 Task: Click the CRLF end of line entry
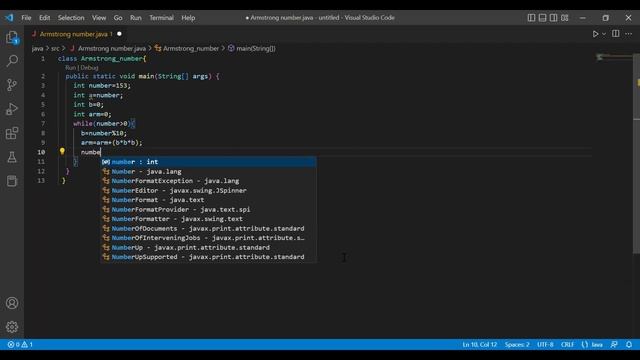point(567,344)
